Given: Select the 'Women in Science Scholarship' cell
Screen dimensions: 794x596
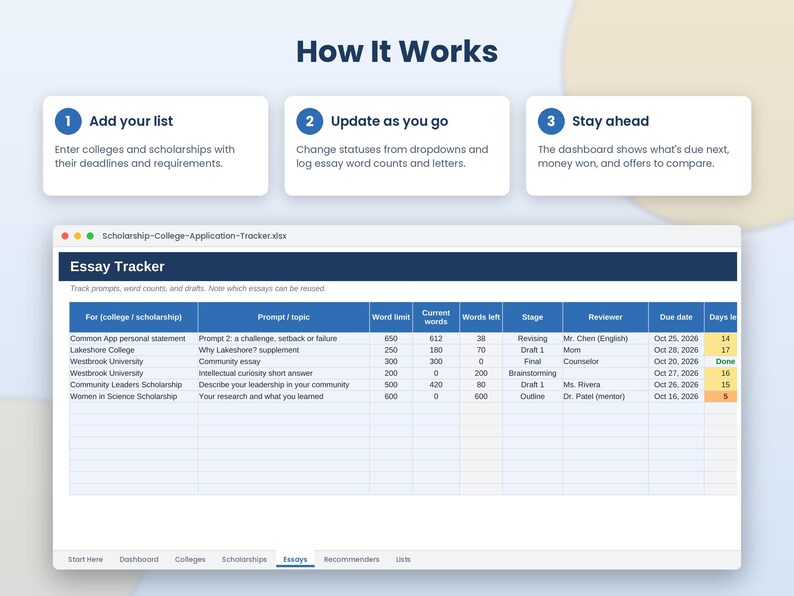Looking at the screenshot, I should pos(133,396).
